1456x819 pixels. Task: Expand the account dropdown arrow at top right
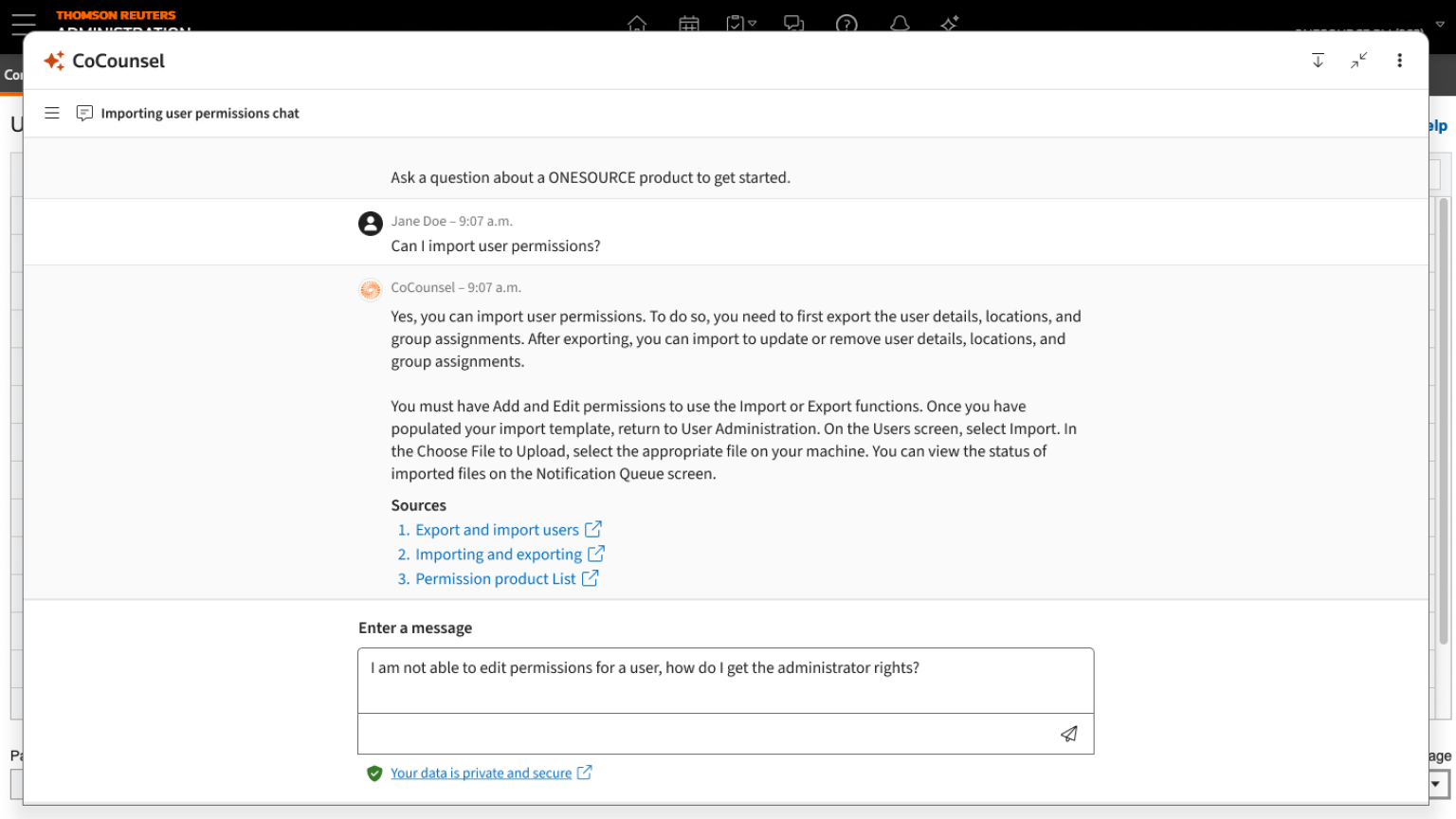tap(1440, 25)
